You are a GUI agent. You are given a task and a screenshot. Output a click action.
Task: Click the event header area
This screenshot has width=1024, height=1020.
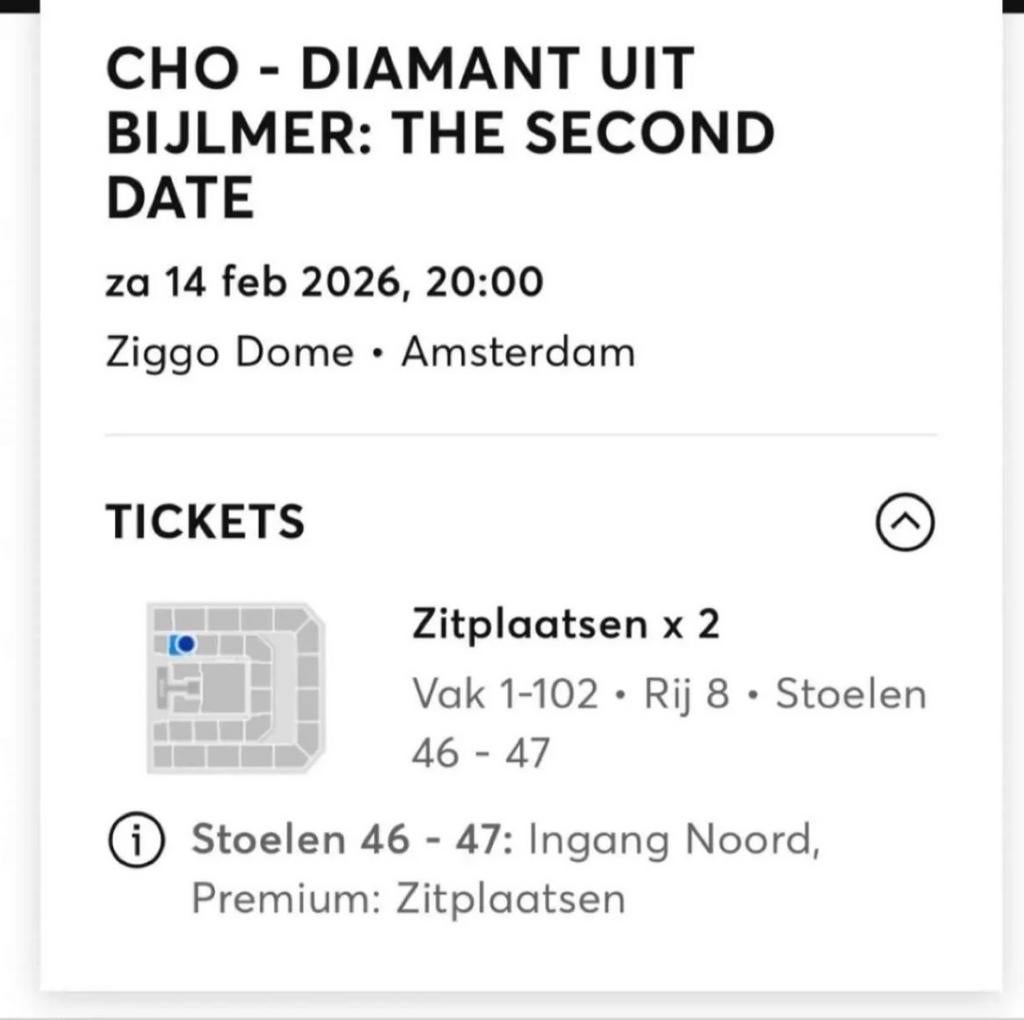tap(440, 131)
